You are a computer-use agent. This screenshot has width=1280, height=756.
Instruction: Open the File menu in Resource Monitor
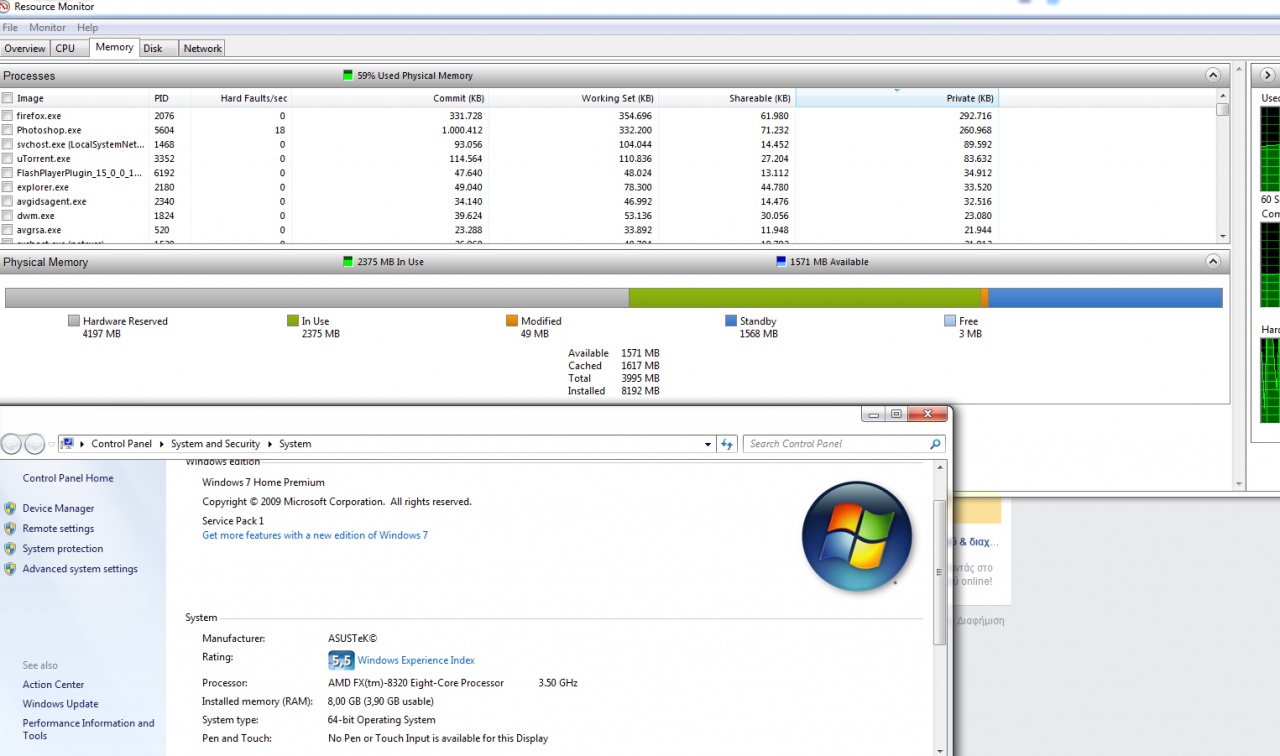click(x=10, y=28)
